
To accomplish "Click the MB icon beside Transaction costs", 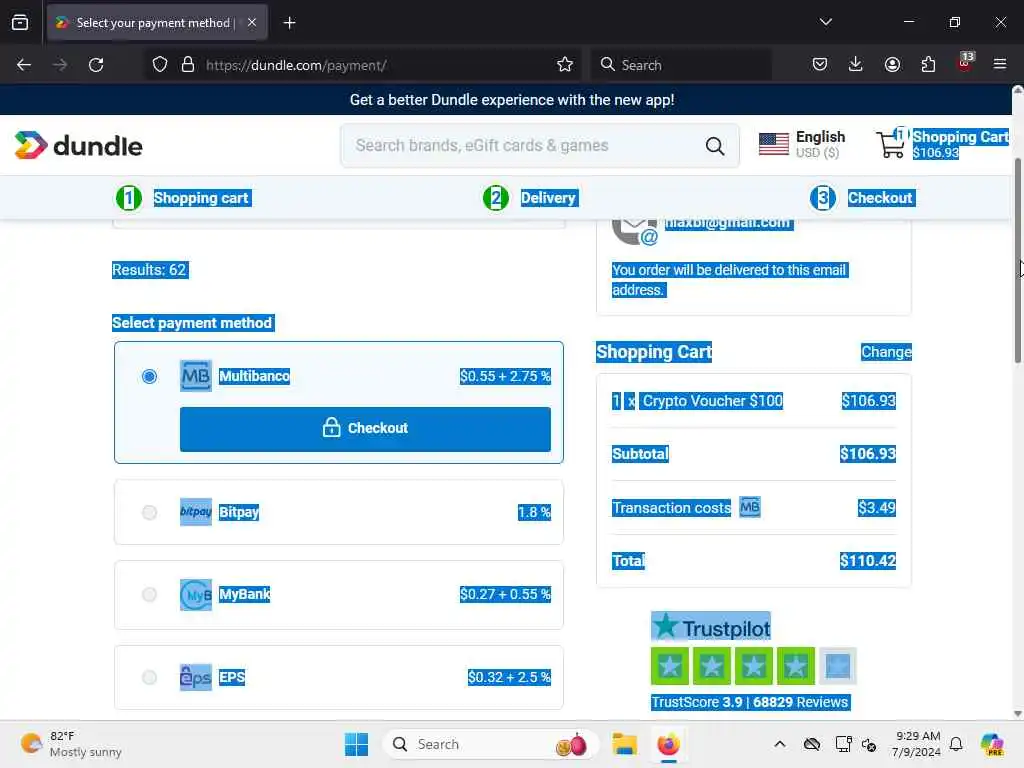I will (750, 507).
